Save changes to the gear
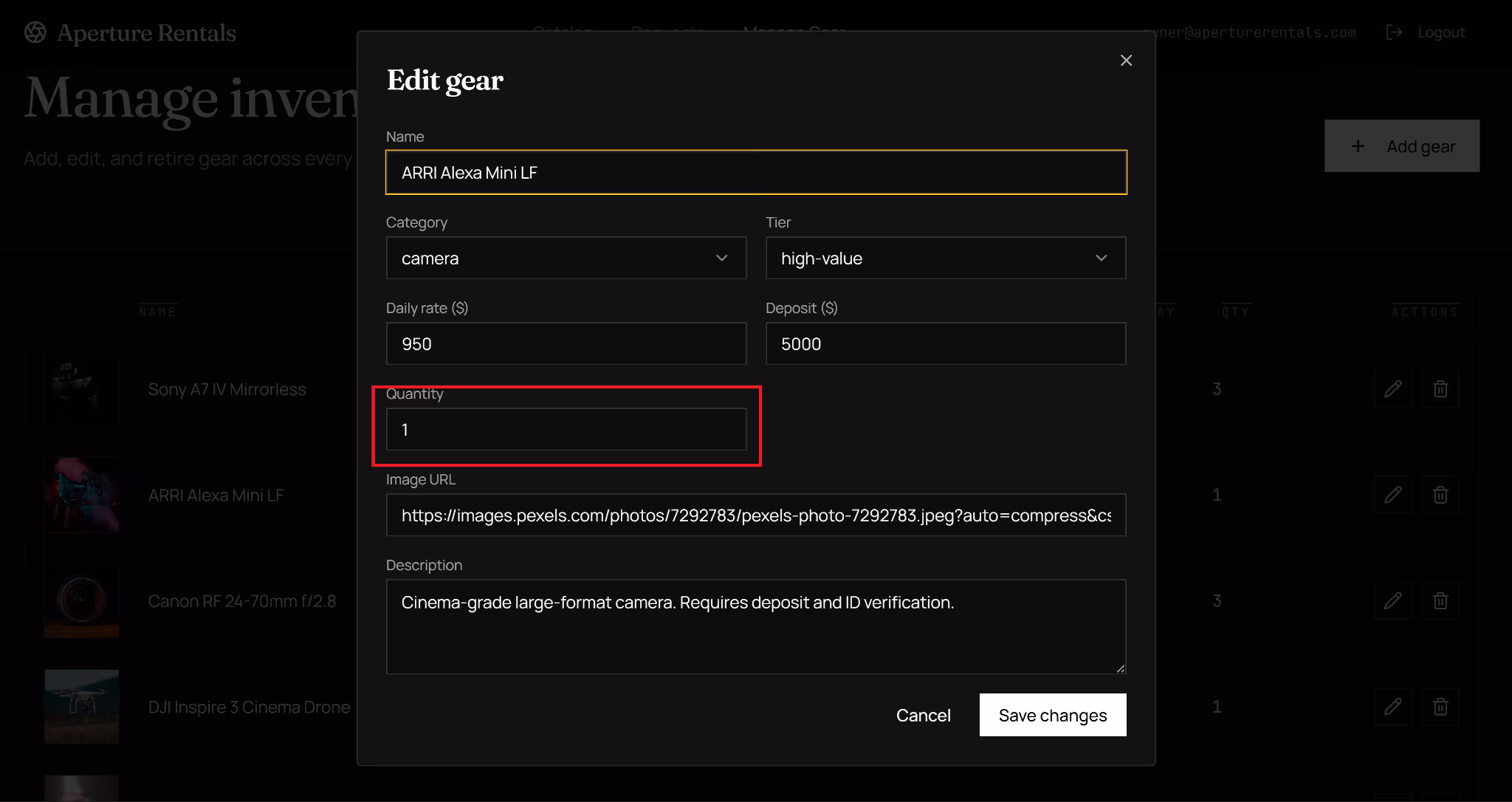This screenshot has width=1512, height=802. coord(1053,715)
